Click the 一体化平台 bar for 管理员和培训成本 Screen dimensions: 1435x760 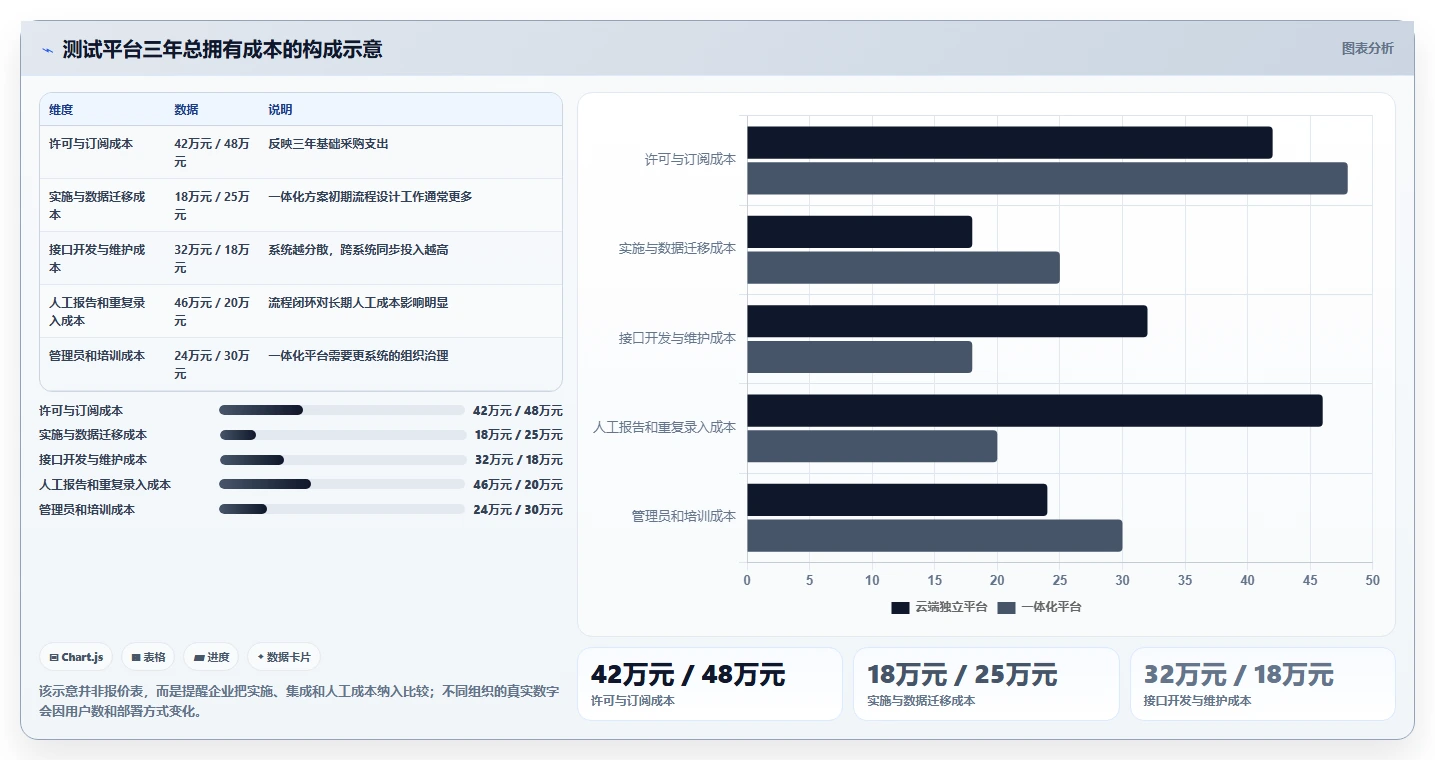[934, 536]
